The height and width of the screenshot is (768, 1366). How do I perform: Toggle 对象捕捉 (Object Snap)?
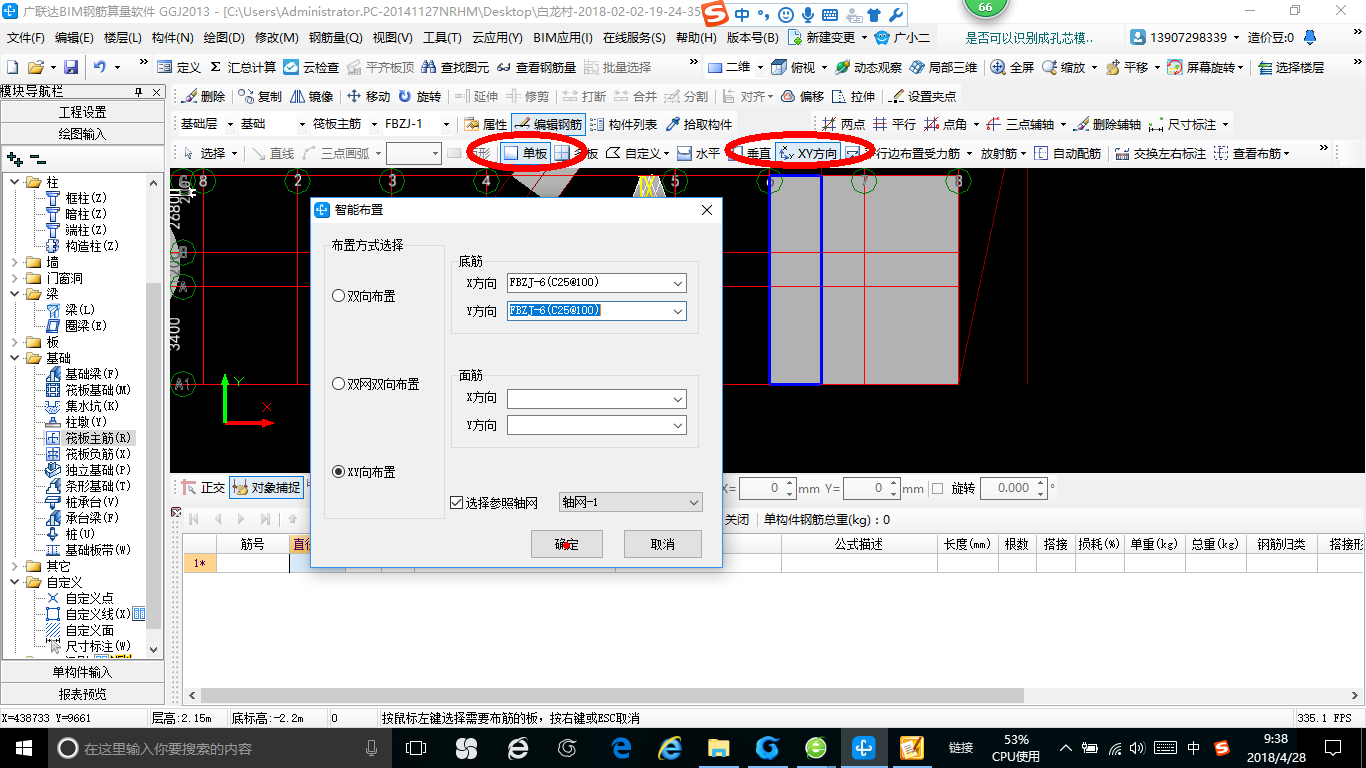pos(266,488)
